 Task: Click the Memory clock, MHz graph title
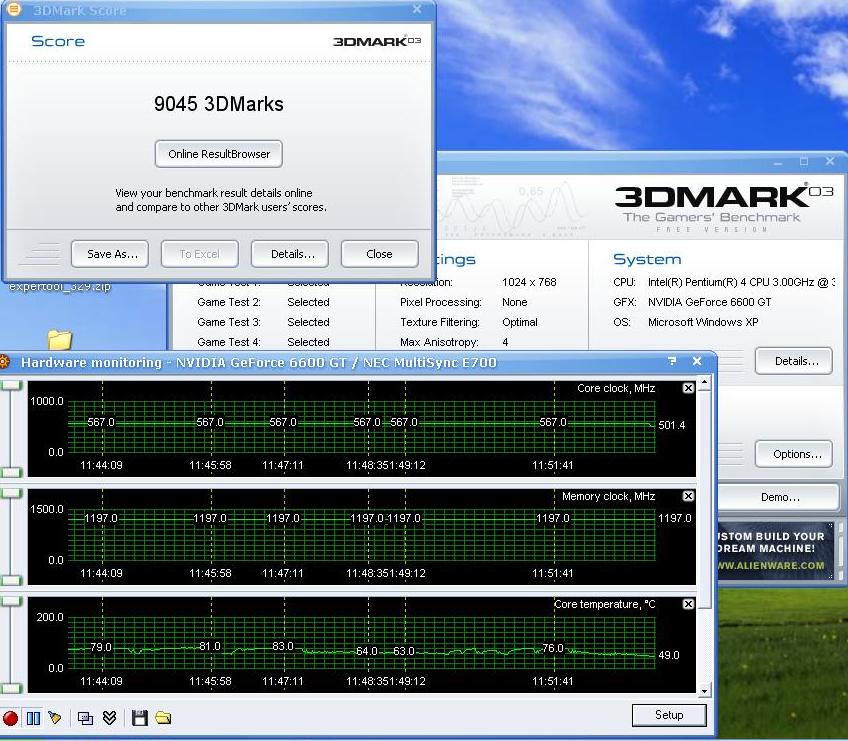point(608,496)
